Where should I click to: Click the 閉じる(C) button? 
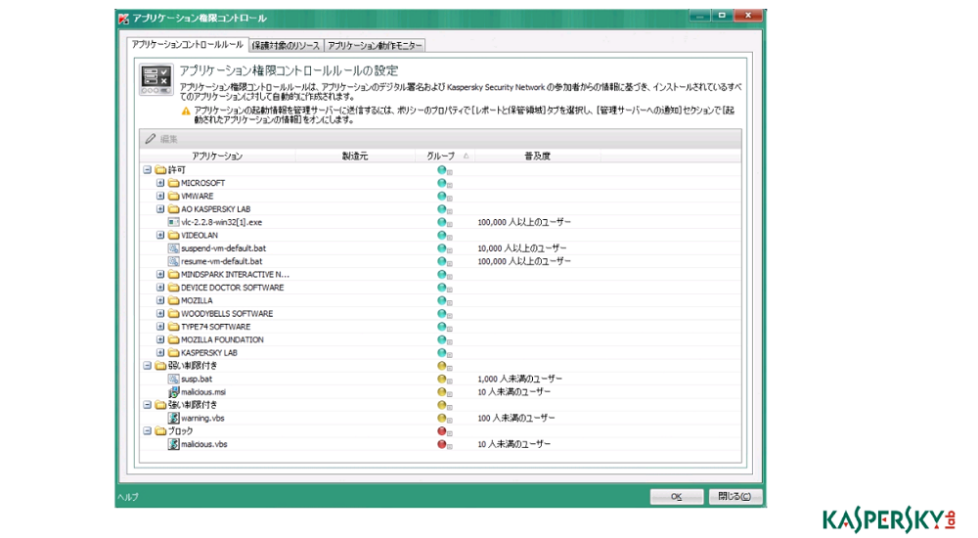tap(735, 497)
